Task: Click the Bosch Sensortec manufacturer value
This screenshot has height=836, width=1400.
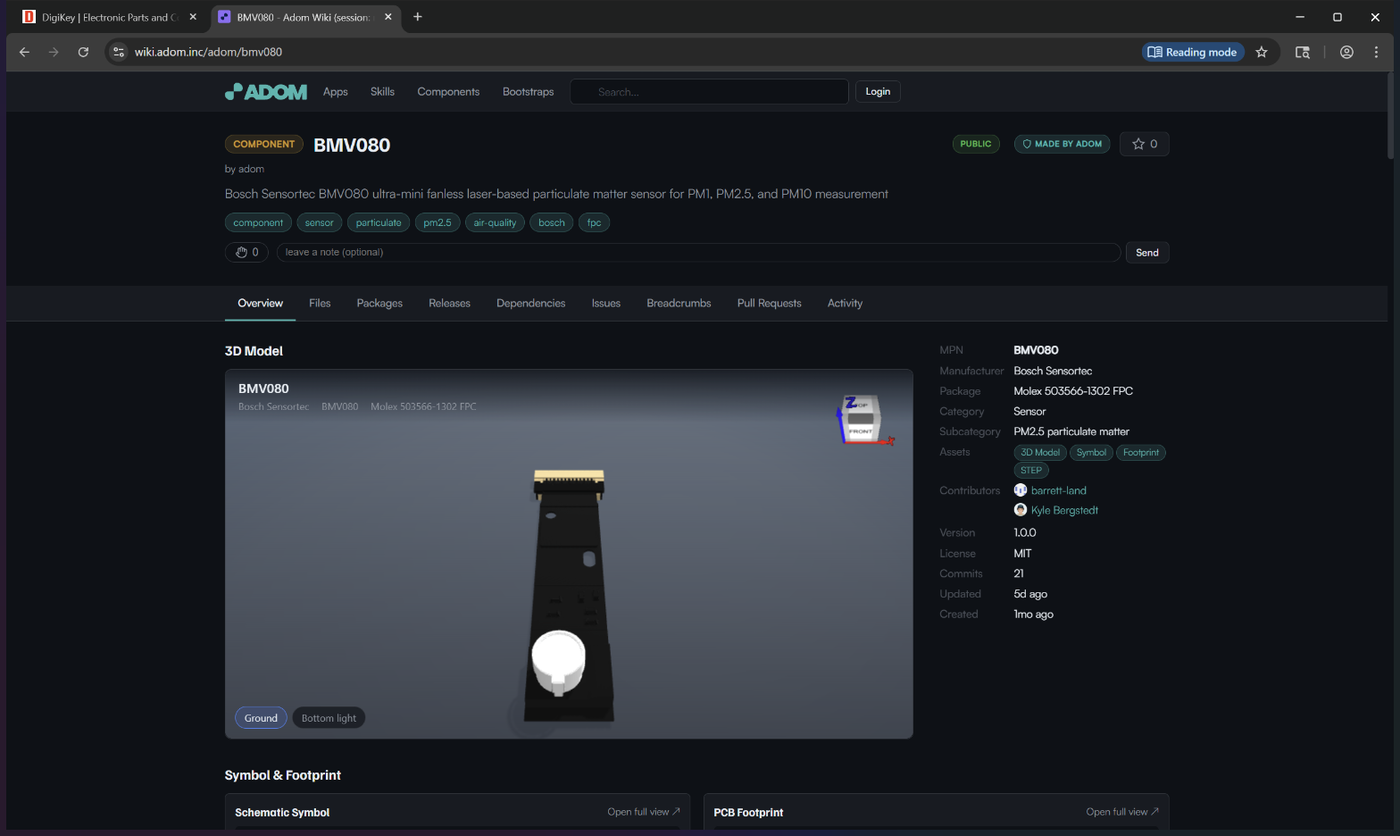Action: tap(1054, 371)
